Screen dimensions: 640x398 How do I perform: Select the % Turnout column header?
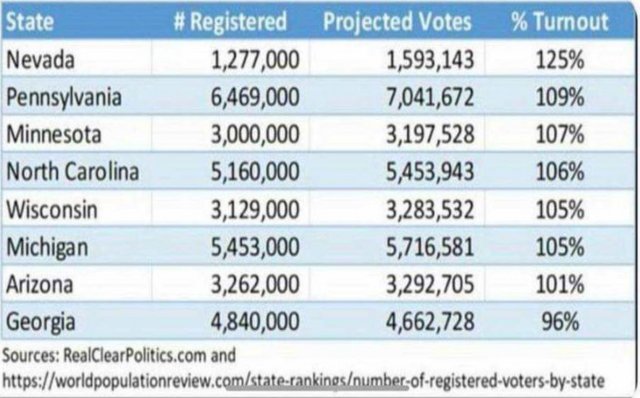[x=560, y=21]
